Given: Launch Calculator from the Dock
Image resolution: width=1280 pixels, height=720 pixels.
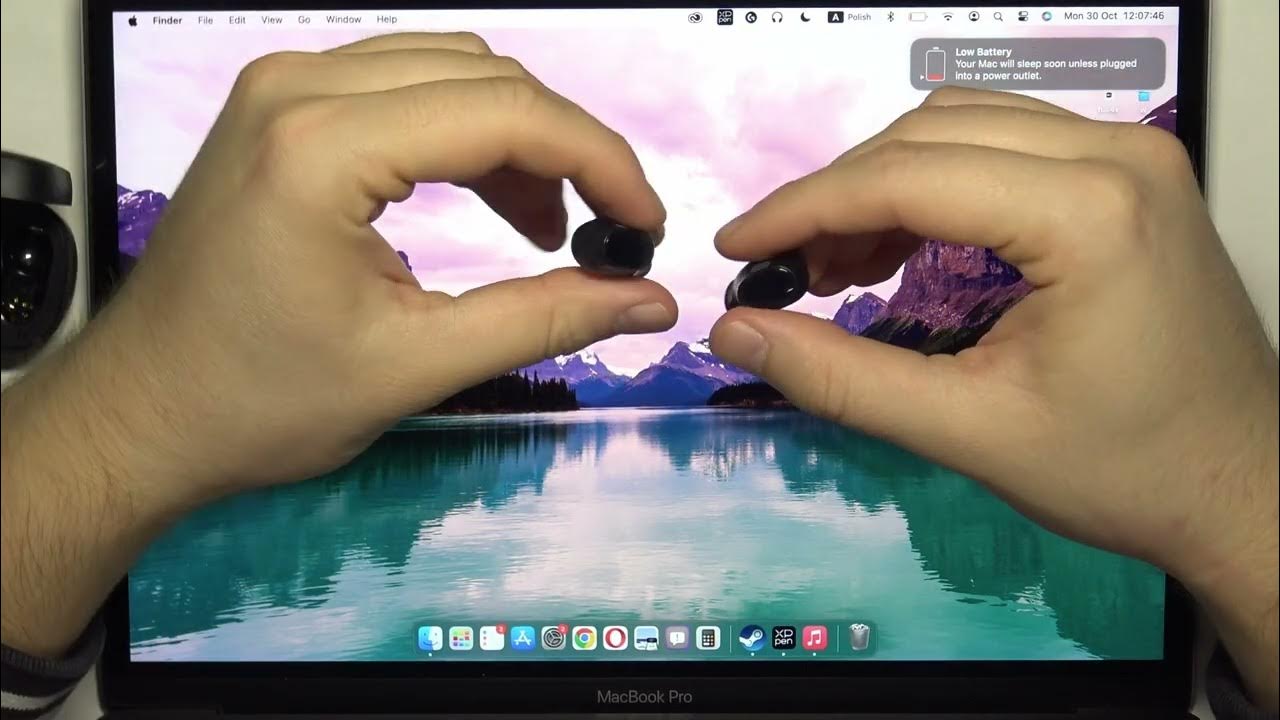Looking at the screenshot, I should pyautogui.click(x=708, y=638).
